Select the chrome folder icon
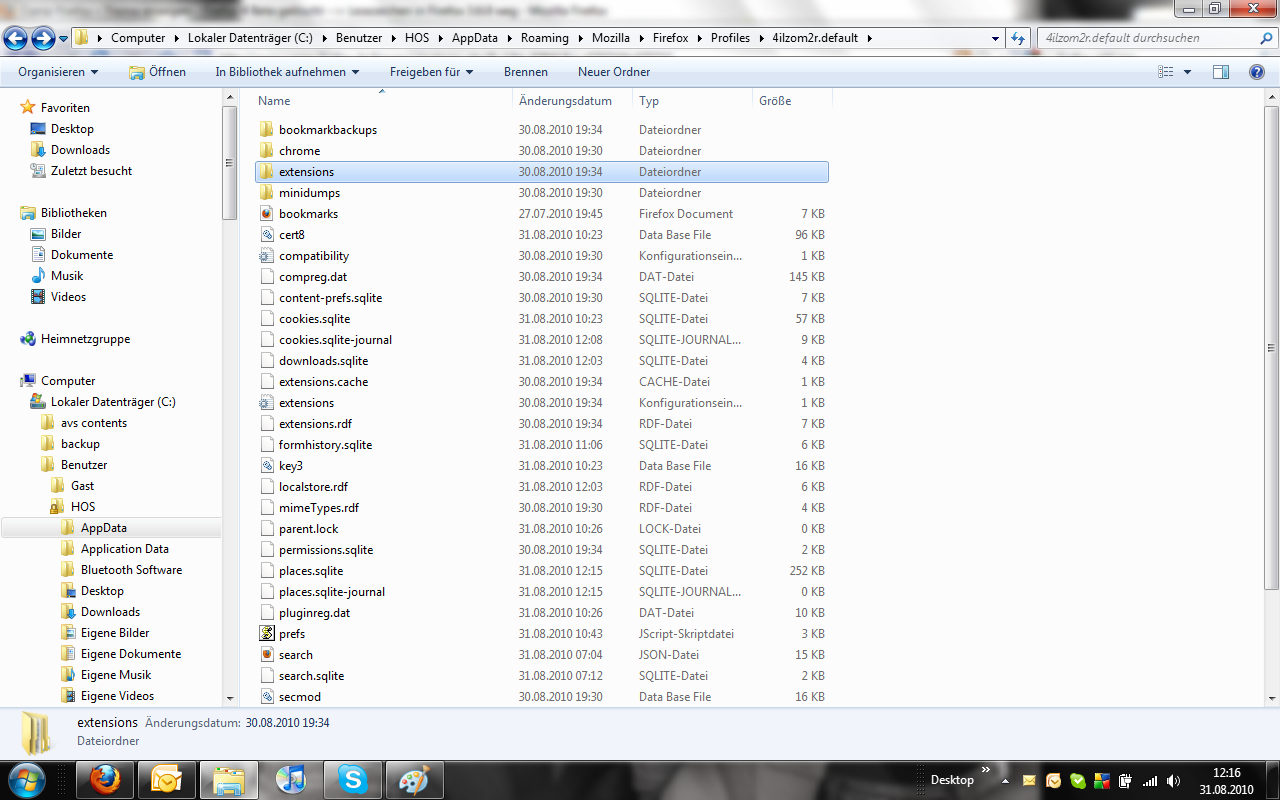1280x800 pixels. coord(266,151)
